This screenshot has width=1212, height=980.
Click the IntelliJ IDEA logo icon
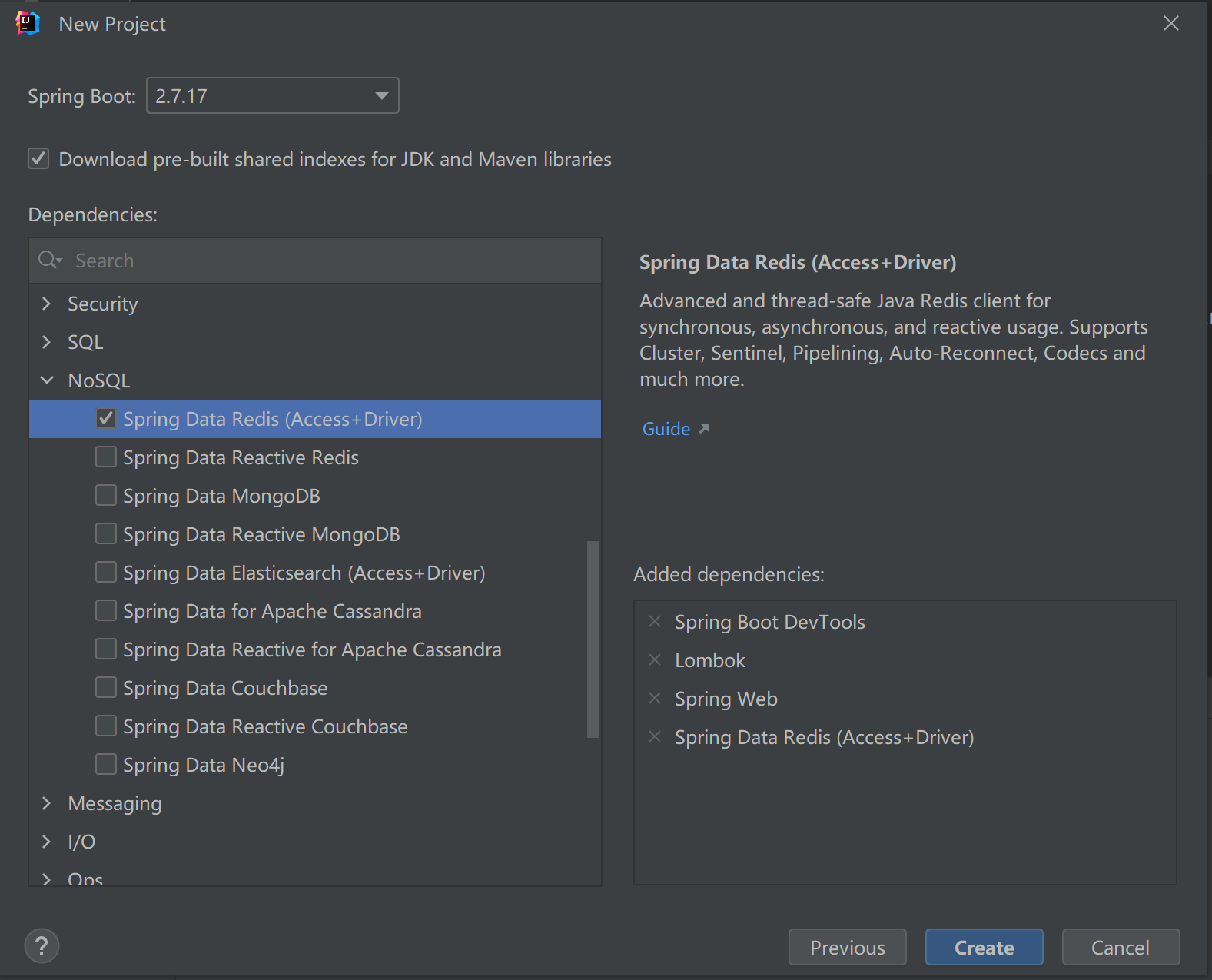[28, 24]
